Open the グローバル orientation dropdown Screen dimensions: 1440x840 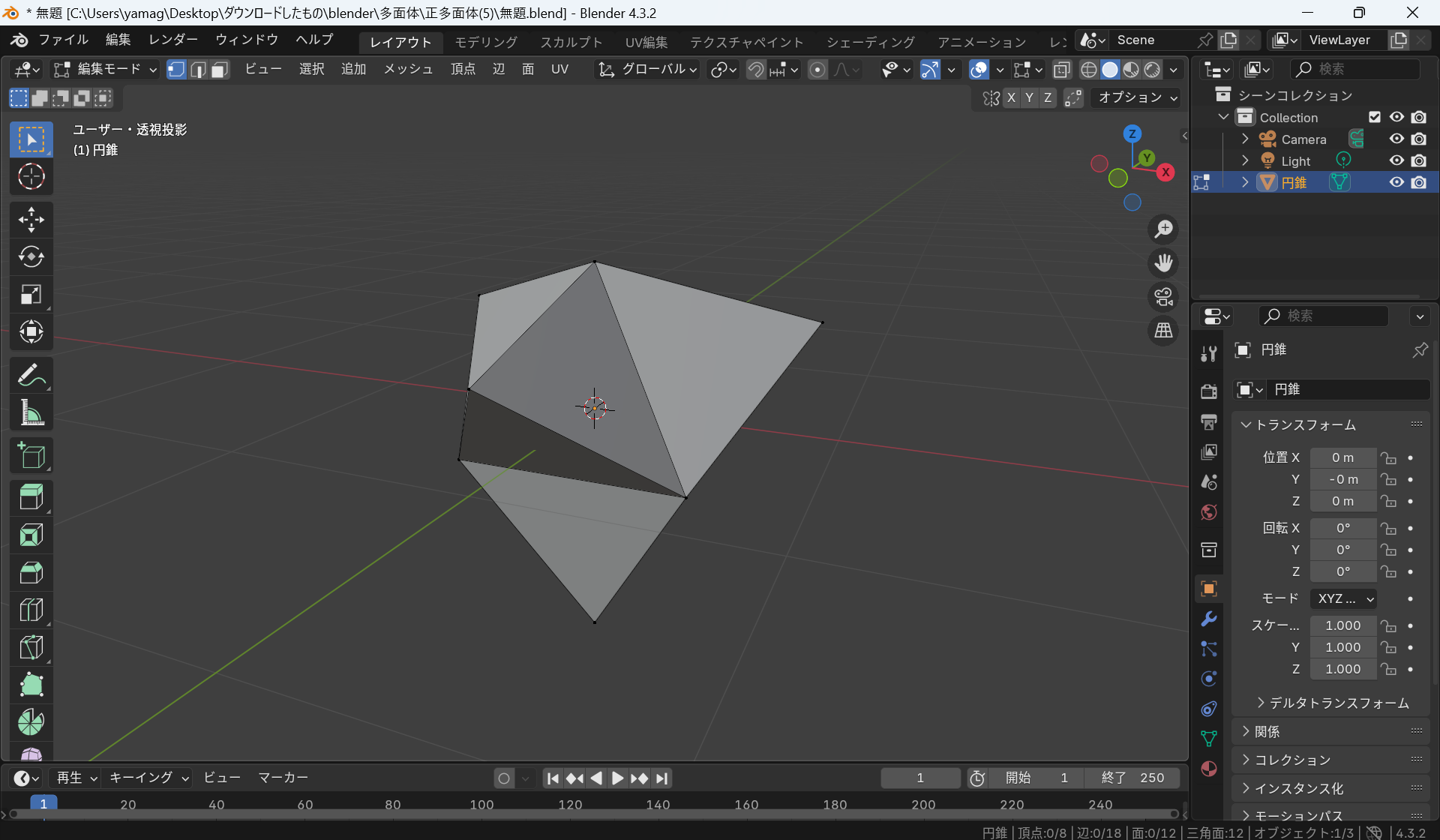coord(646,70)
